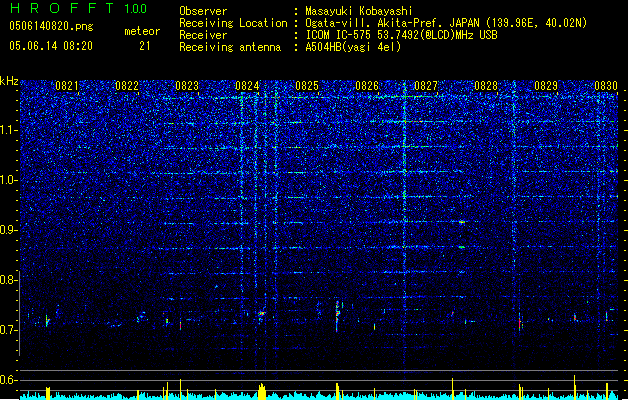629x400 pixels.
Task: Click the meteor echo below the 0825 marker
Action: tap(337, 316)
